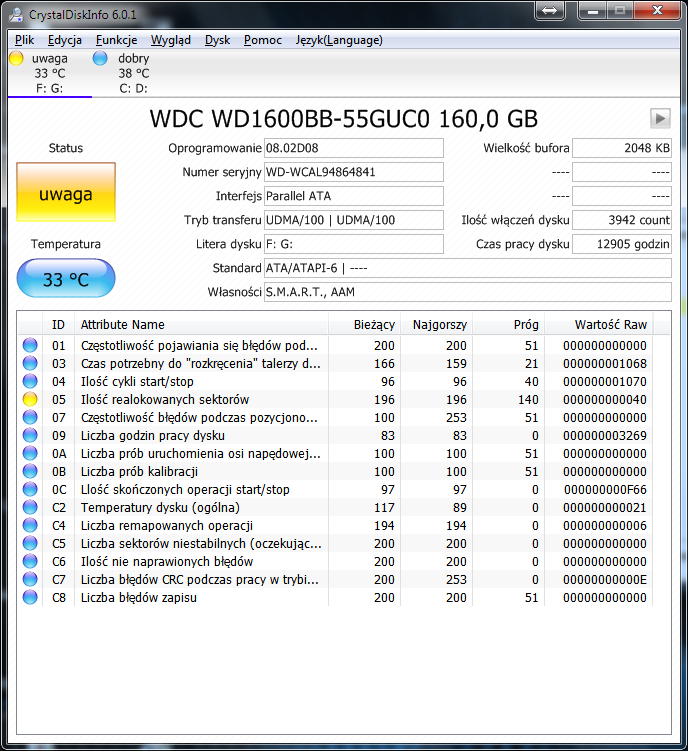Click the yellow uwaga health status button
This screenshot has height=751, width=688.
tap(66, 192)
